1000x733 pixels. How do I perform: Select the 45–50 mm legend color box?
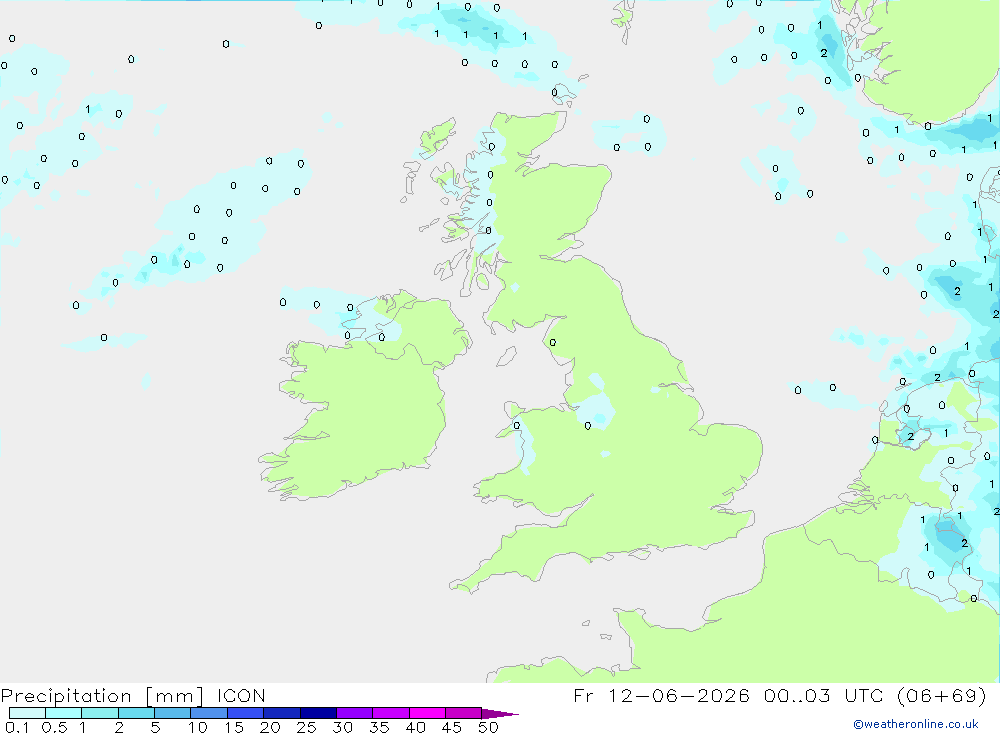tap(464, 713)
